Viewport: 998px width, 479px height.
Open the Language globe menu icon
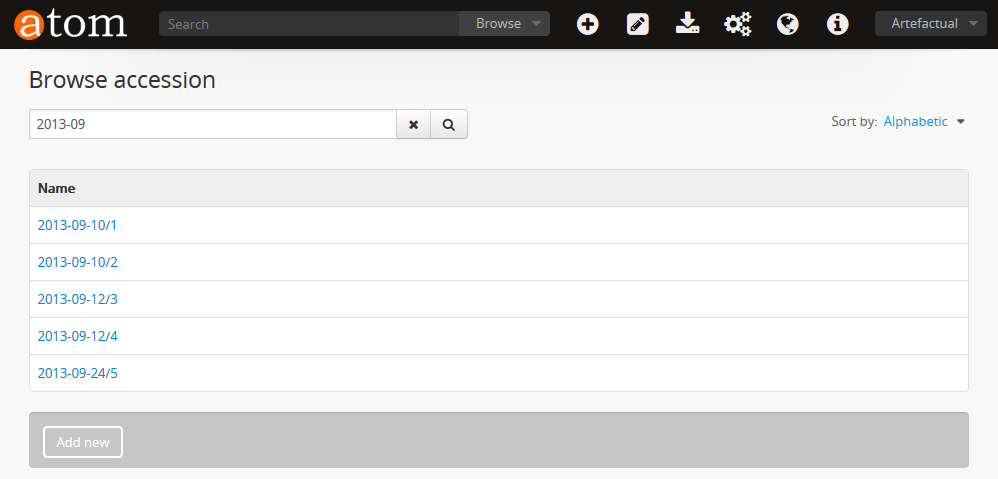(788, 24)
